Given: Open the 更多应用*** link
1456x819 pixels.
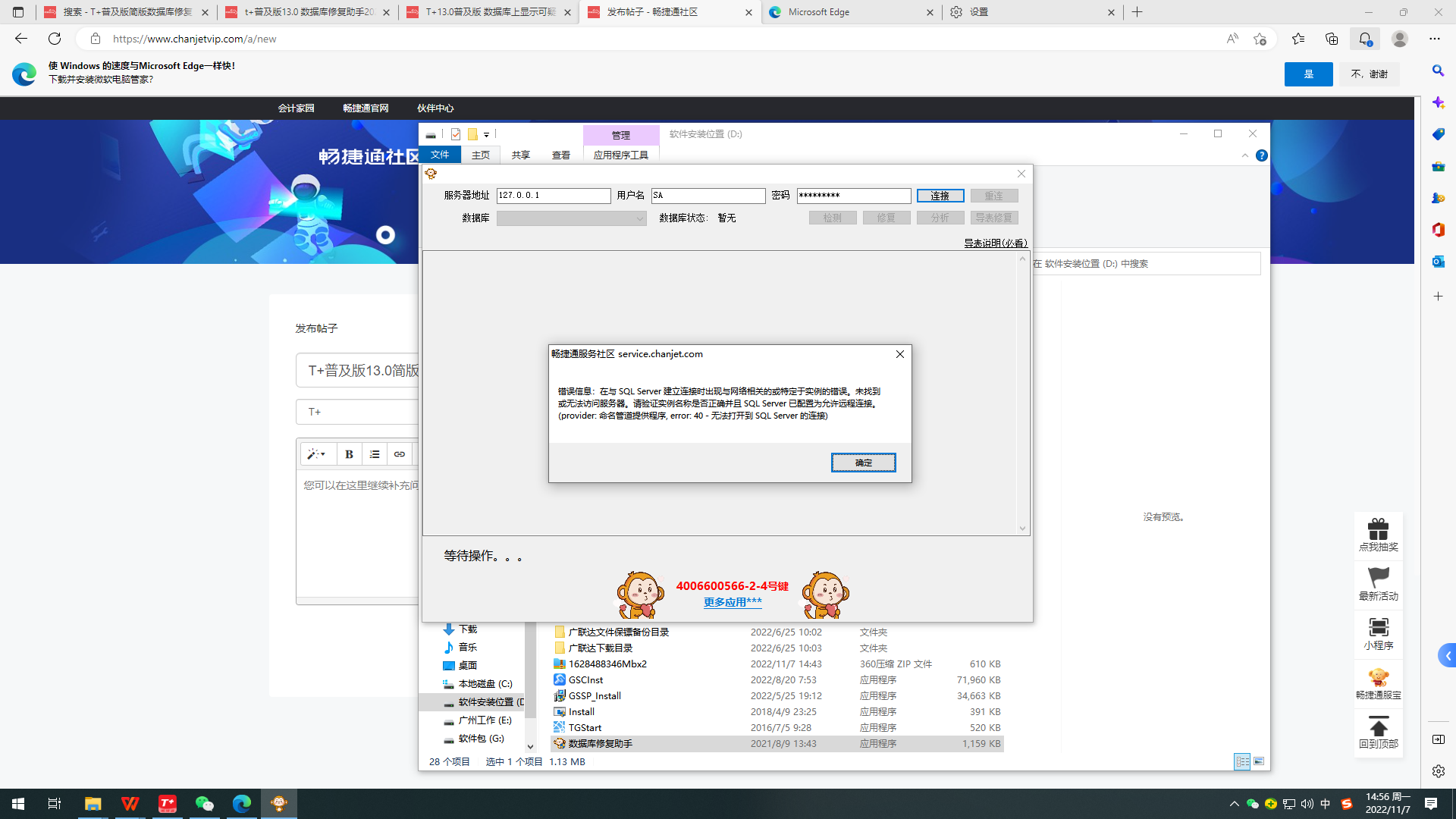Looking at the screenshot, I should tap(733, 602).
